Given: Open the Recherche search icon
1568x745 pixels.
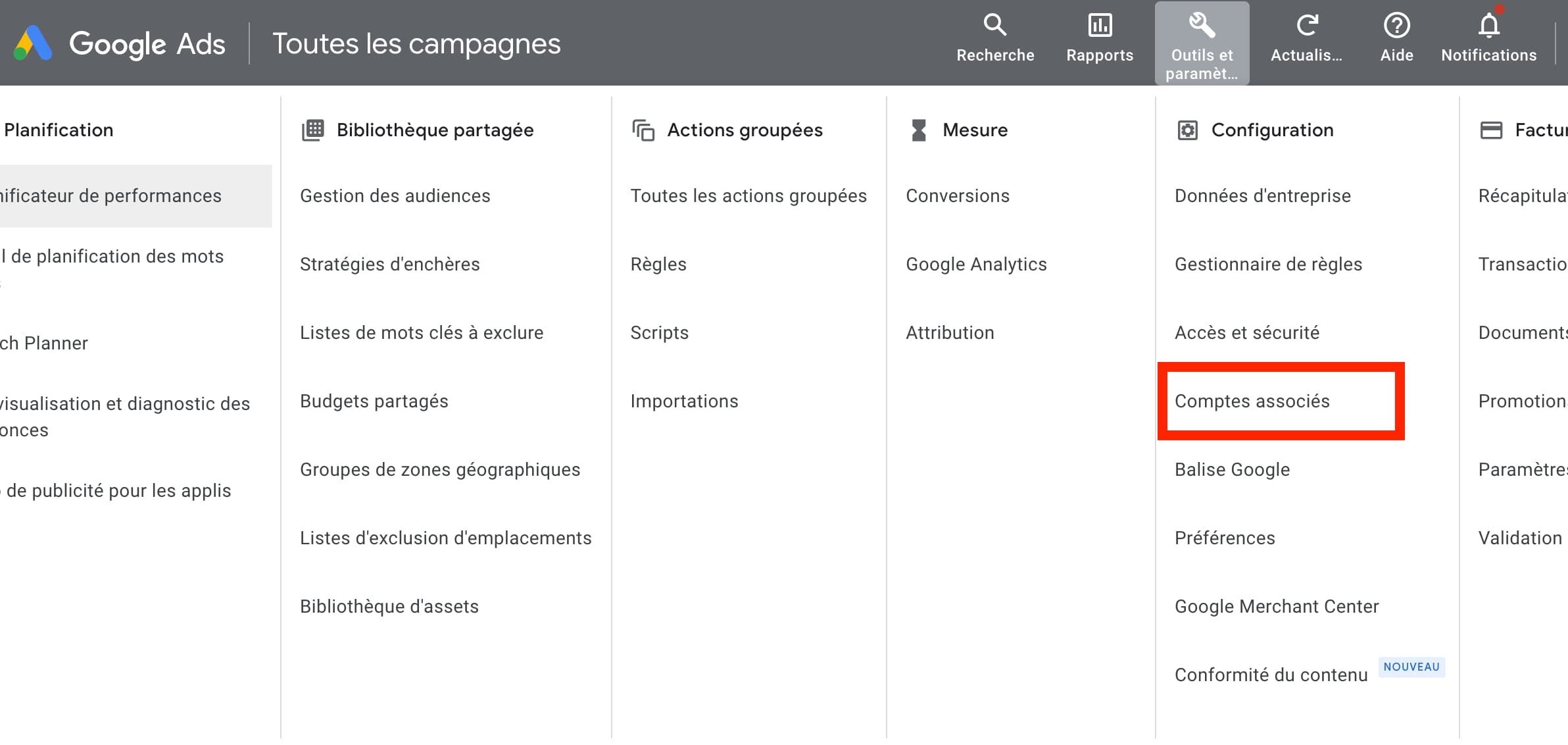Looking at the screenshot, I should (x=995, y=26).
